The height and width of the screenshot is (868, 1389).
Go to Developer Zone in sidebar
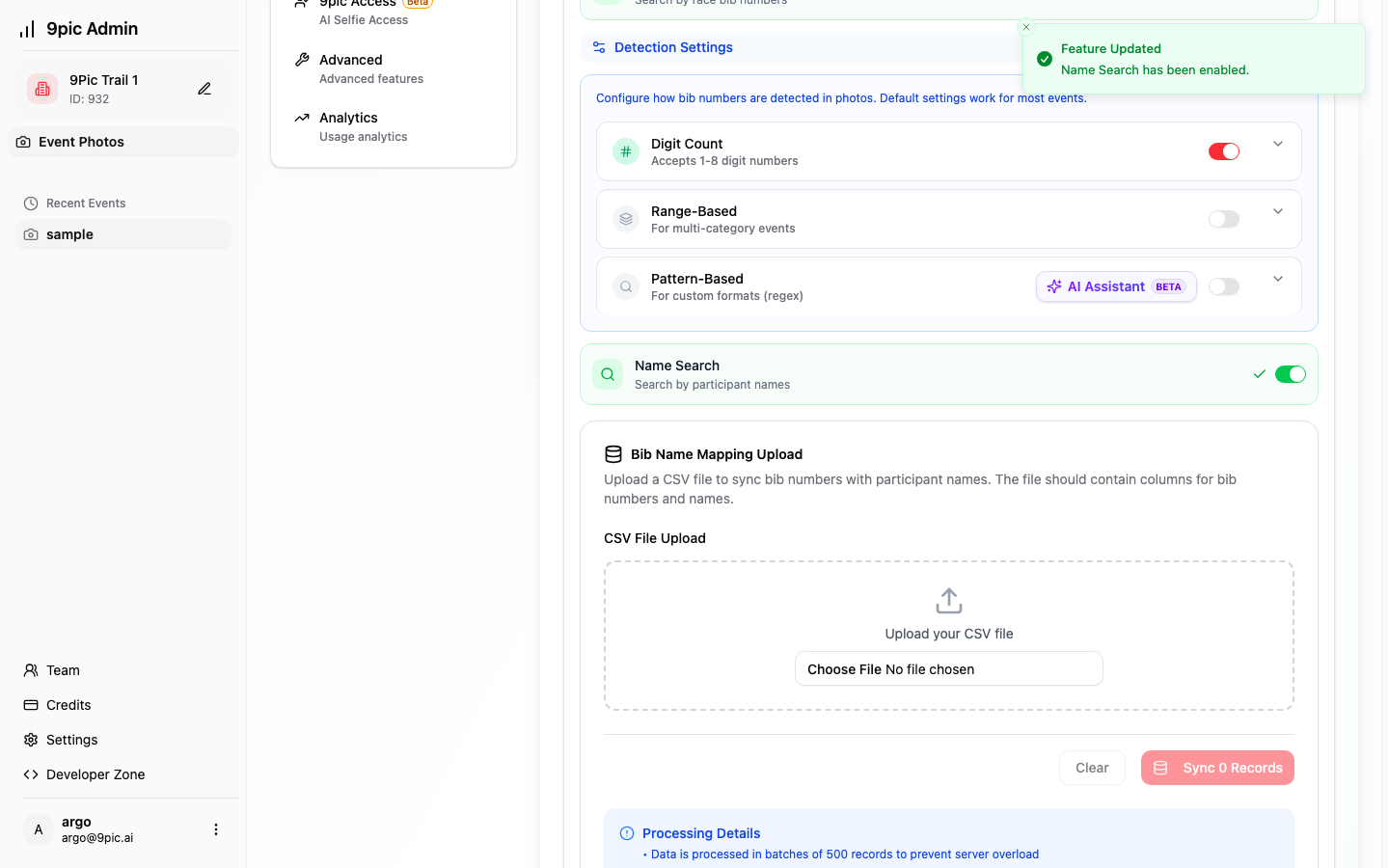pyautogui.click(x=95, y=774)
